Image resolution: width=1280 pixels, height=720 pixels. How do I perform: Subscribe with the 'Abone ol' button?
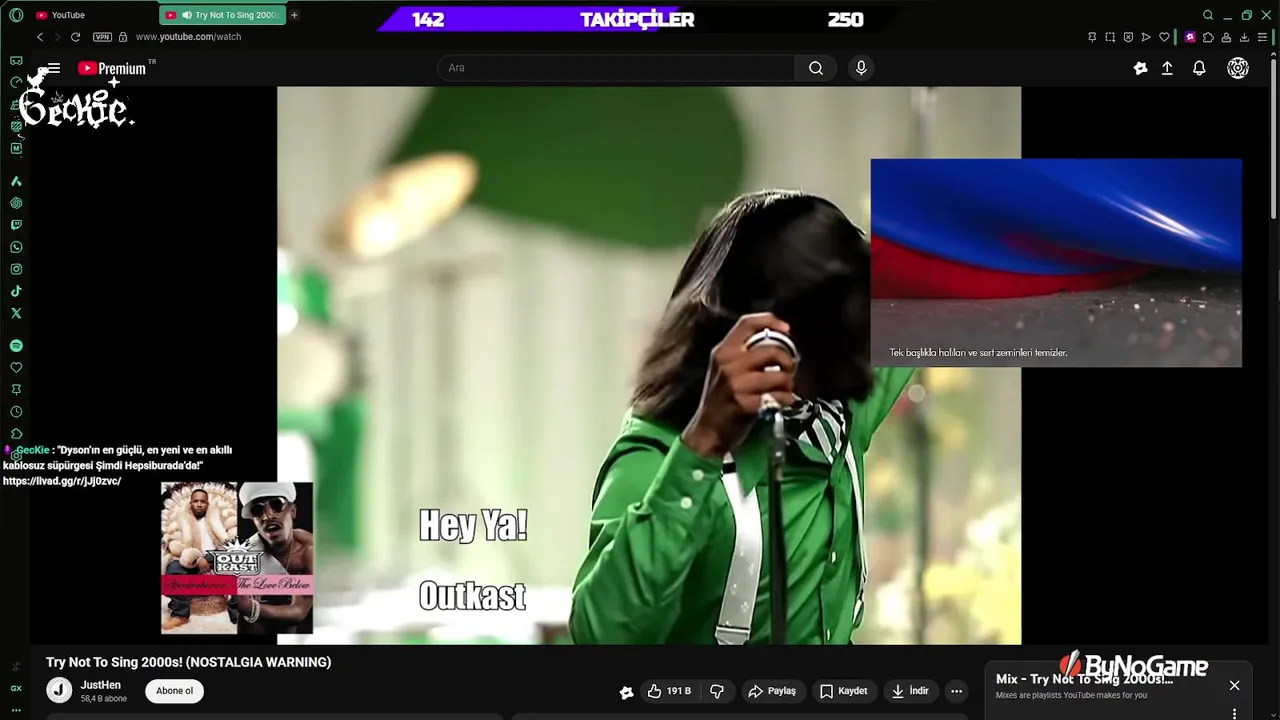click(x=174, y=691)
